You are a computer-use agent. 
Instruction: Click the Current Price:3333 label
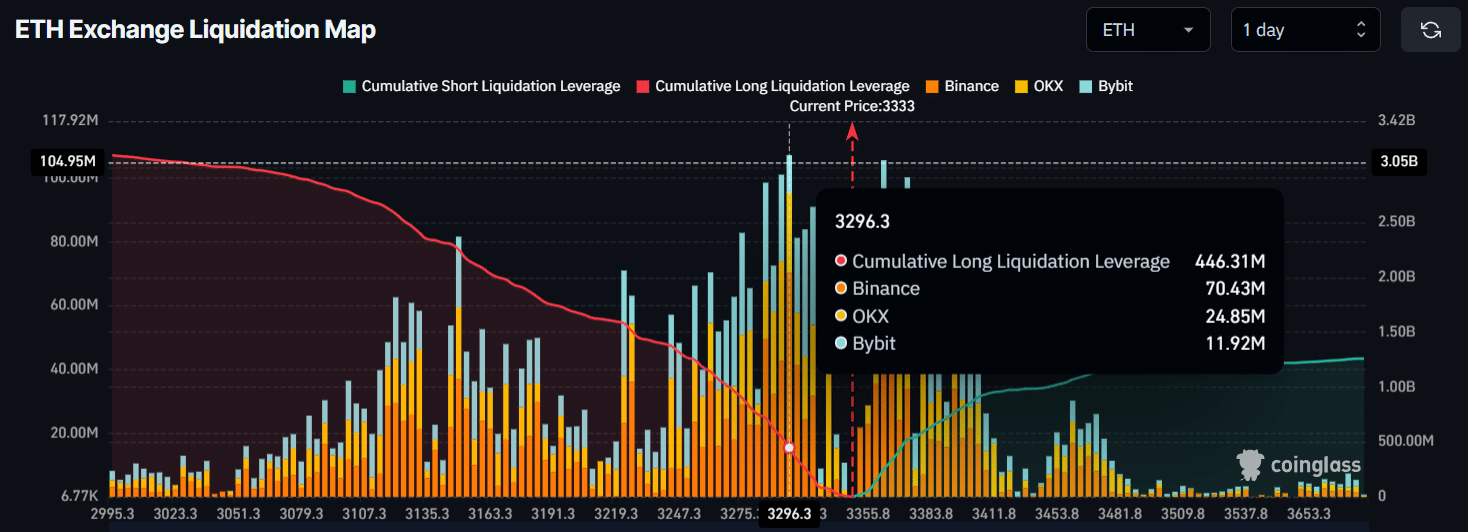[852, 106]
